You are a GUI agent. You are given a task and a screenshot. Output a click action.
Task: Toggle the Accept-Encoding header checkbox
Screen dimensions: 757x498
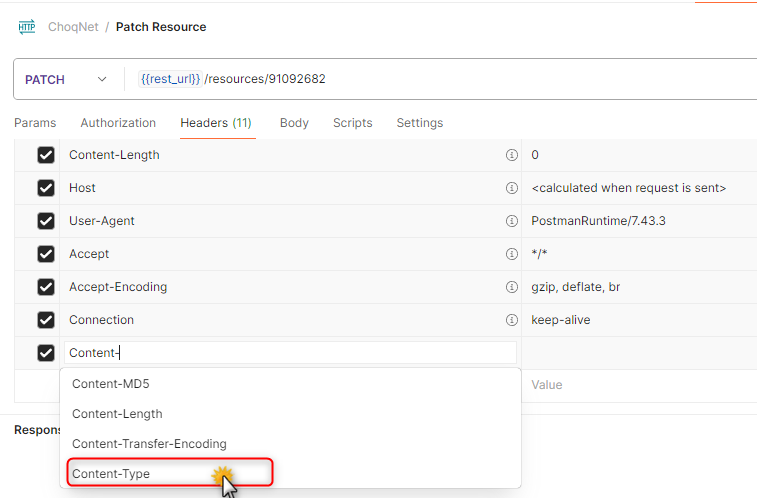pyautogui.click(x=46, y=287)
